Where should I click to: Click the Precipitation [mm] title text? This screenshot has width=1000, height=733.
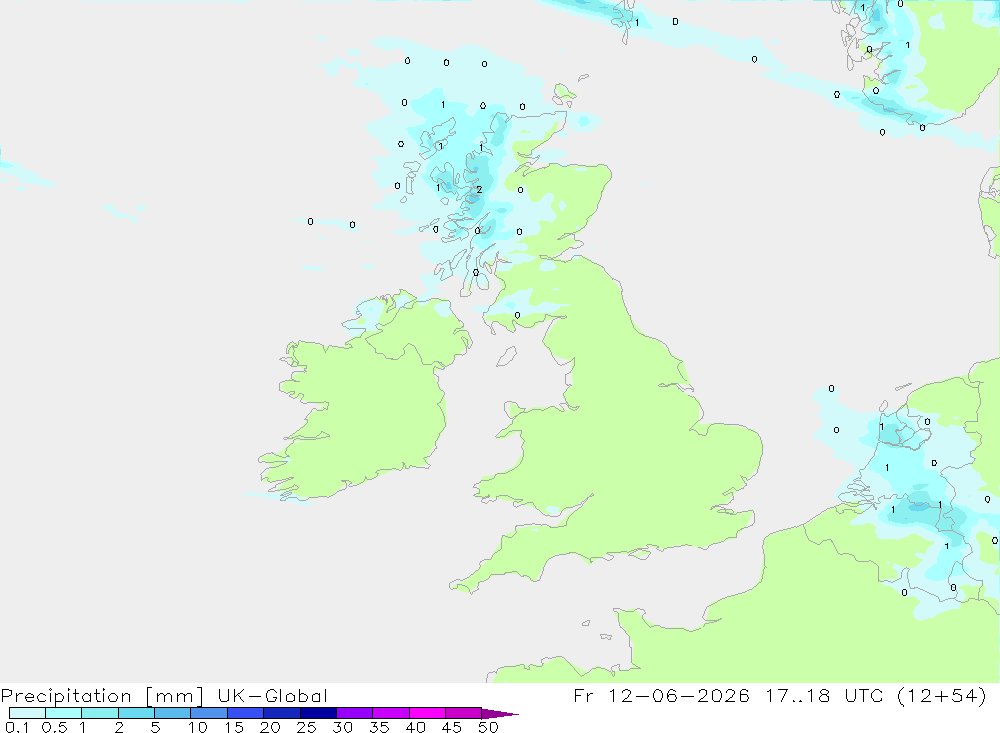point(102,695)
